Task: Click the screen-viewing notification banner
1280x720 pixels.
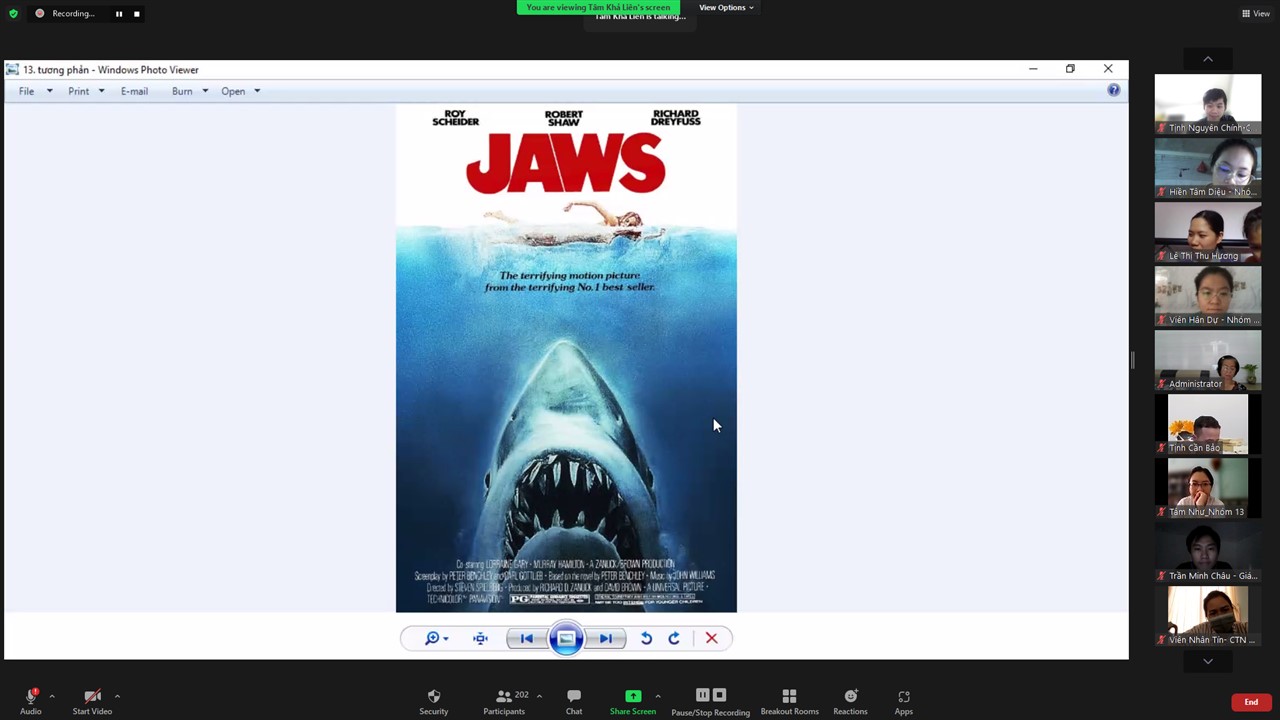Action: tap(598, 7)
